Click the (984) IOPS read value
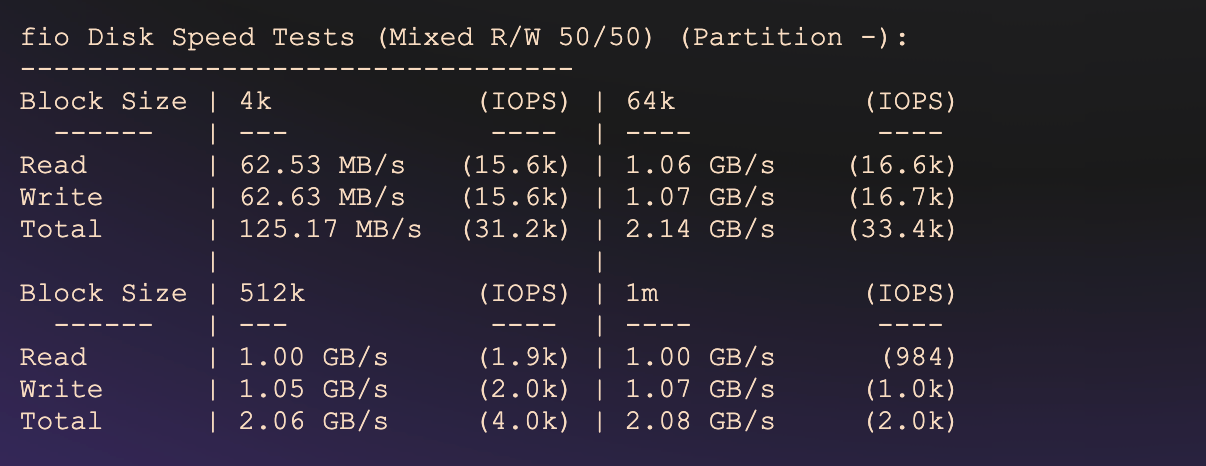The height and width of the screenshot is (466, 1206). point(918,357)
